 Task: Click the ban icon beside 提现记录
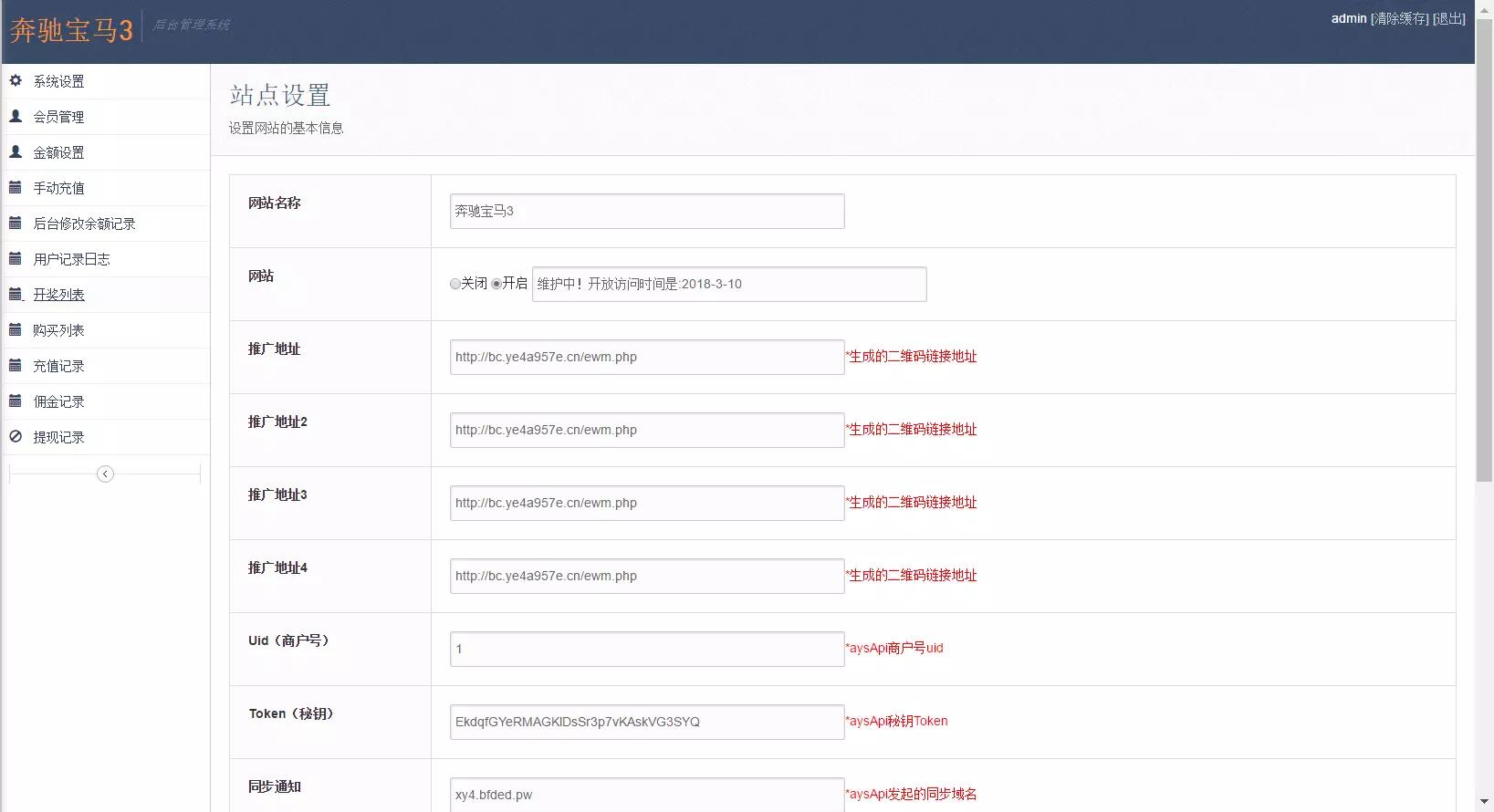16,437
